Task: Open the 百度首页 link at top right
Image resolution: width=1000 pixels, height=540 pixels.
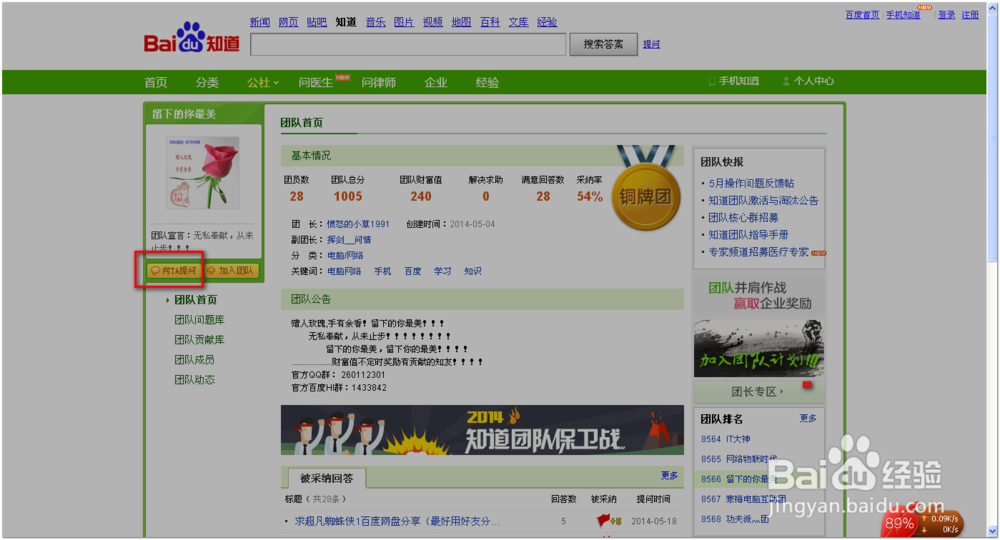Action: click(862, 15)
